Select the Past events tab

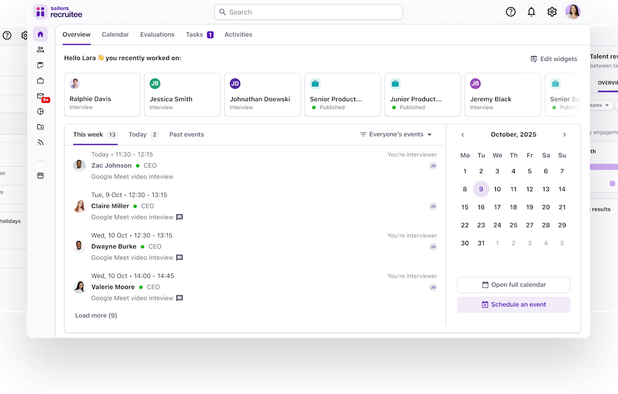[186, 135]
